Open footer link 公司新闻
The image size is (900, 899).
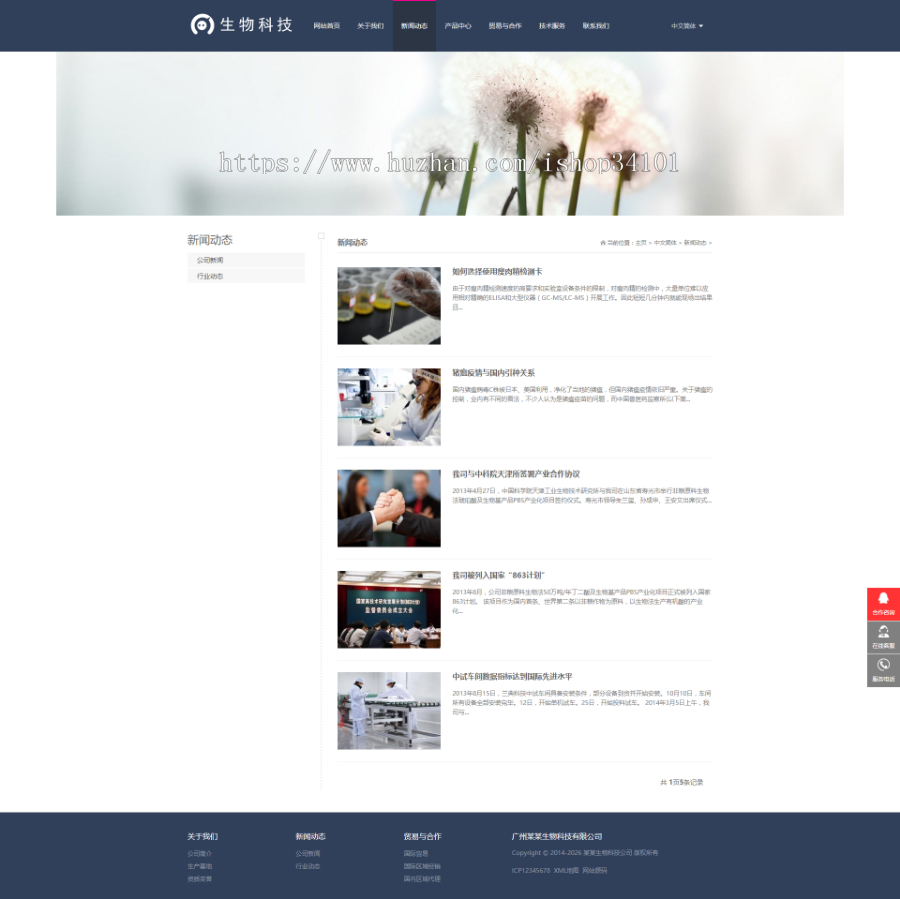tap(308, 854)
